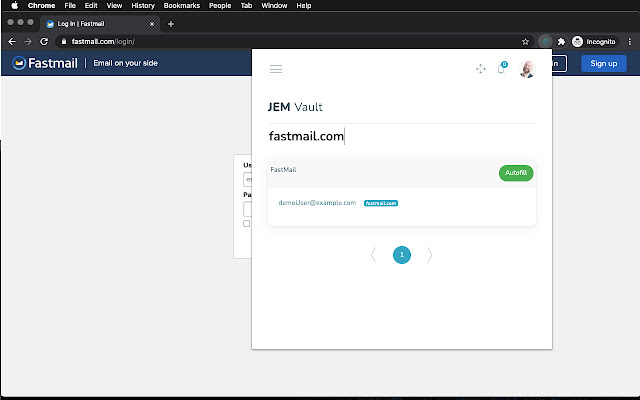This screenshot has width=640, height=400.
Task: Open the Chrome extensions puzzle icon
Action: click(x=562, y=42)
